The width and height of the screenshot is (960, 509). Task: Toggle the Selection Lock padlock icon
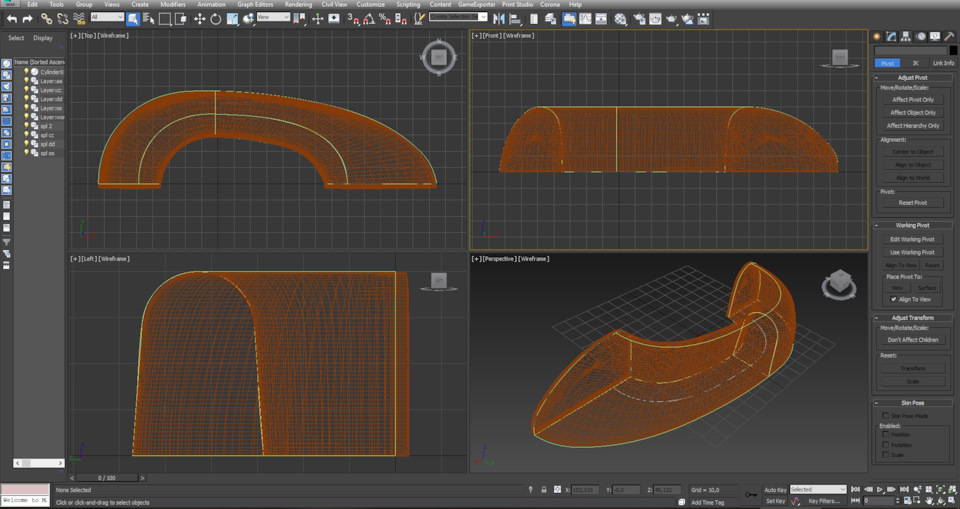pyautogui.click(x=544, y=490)
